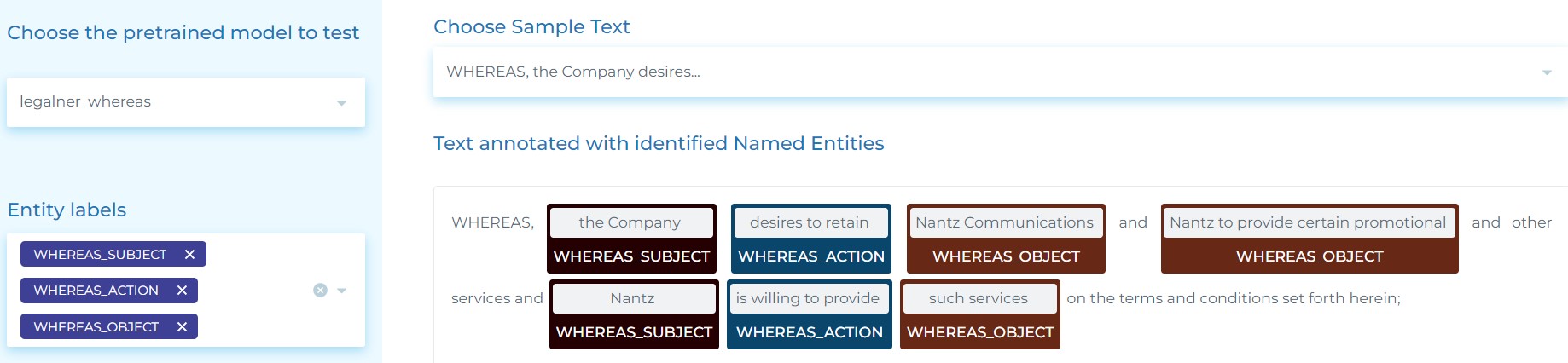Click the 'Nantz' subject entity in second row
1568x363 pixels.
point(634,298)
